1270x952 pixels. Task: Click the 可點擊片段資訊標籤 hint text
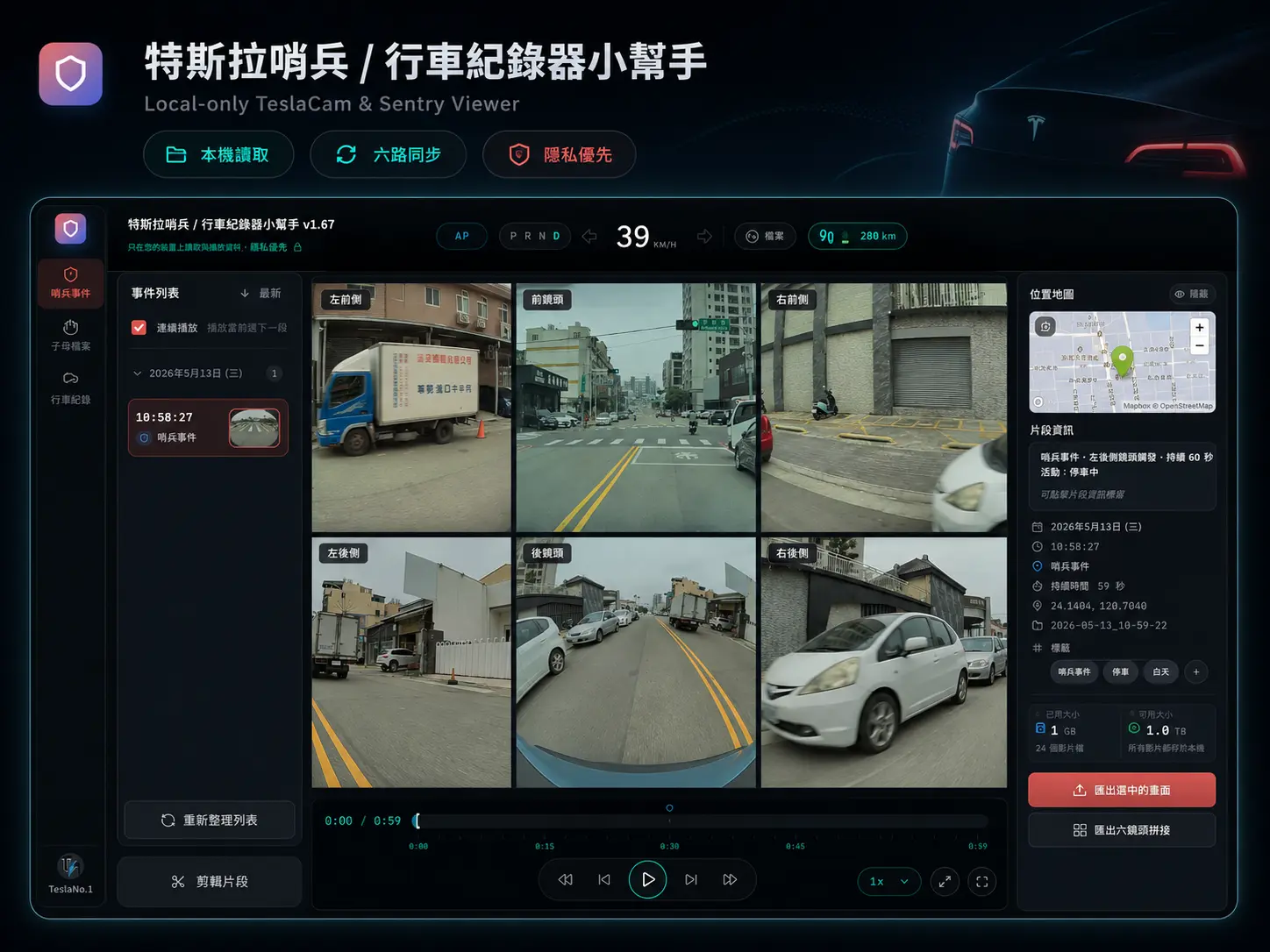(1082, 494)
